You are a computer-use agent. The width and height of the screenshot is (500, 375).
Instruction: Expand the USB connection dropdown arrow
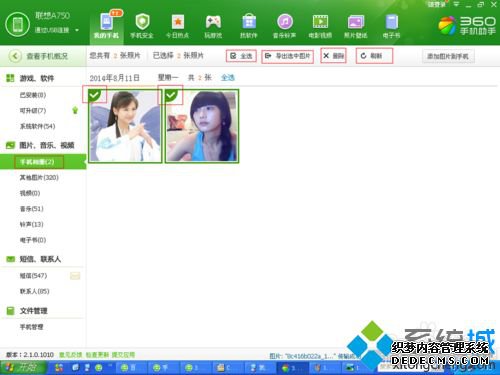pyautogui.click(x=77, y=30)
